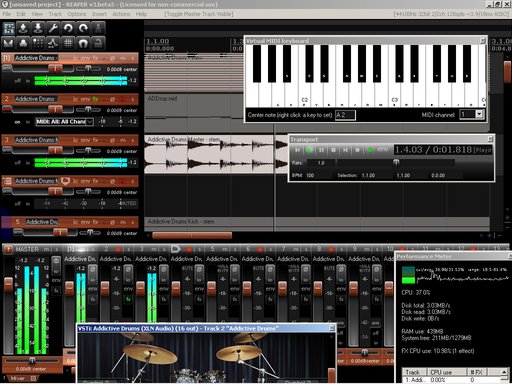Screen dimensions: 512x384
Task: Toggle phase invert on track 3
Action: click(x=112, y=140)
